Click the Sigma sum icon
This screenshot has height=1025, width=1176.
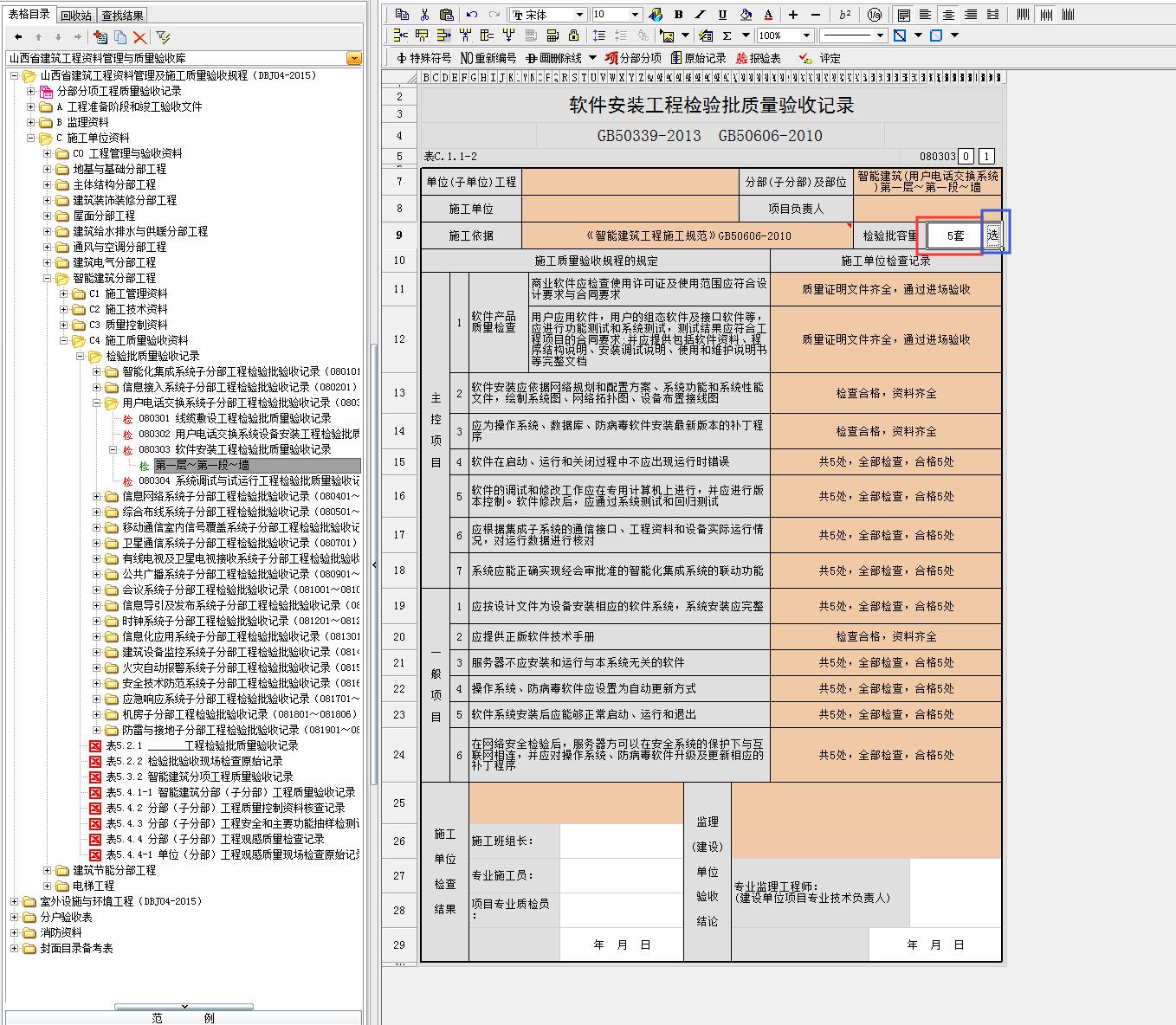727,35
